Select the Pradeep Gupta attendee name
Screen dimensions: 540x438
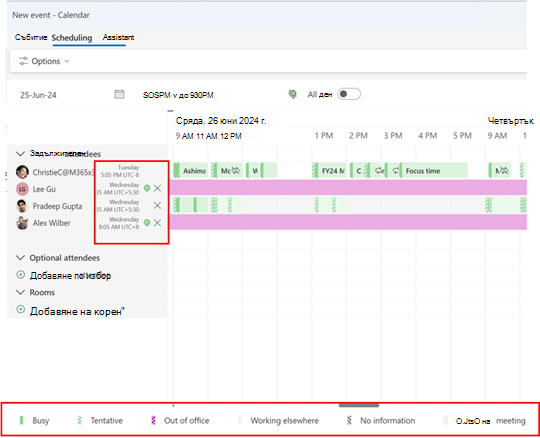click(58, 206)
